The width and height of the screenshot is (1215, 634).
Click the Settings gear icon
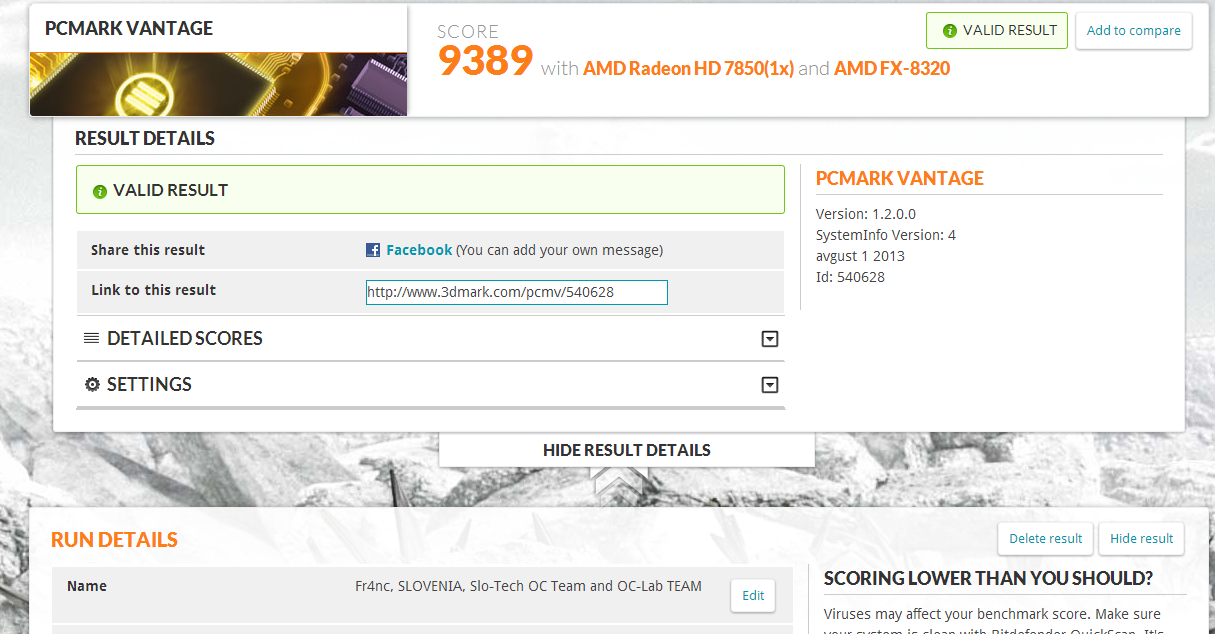92,384
